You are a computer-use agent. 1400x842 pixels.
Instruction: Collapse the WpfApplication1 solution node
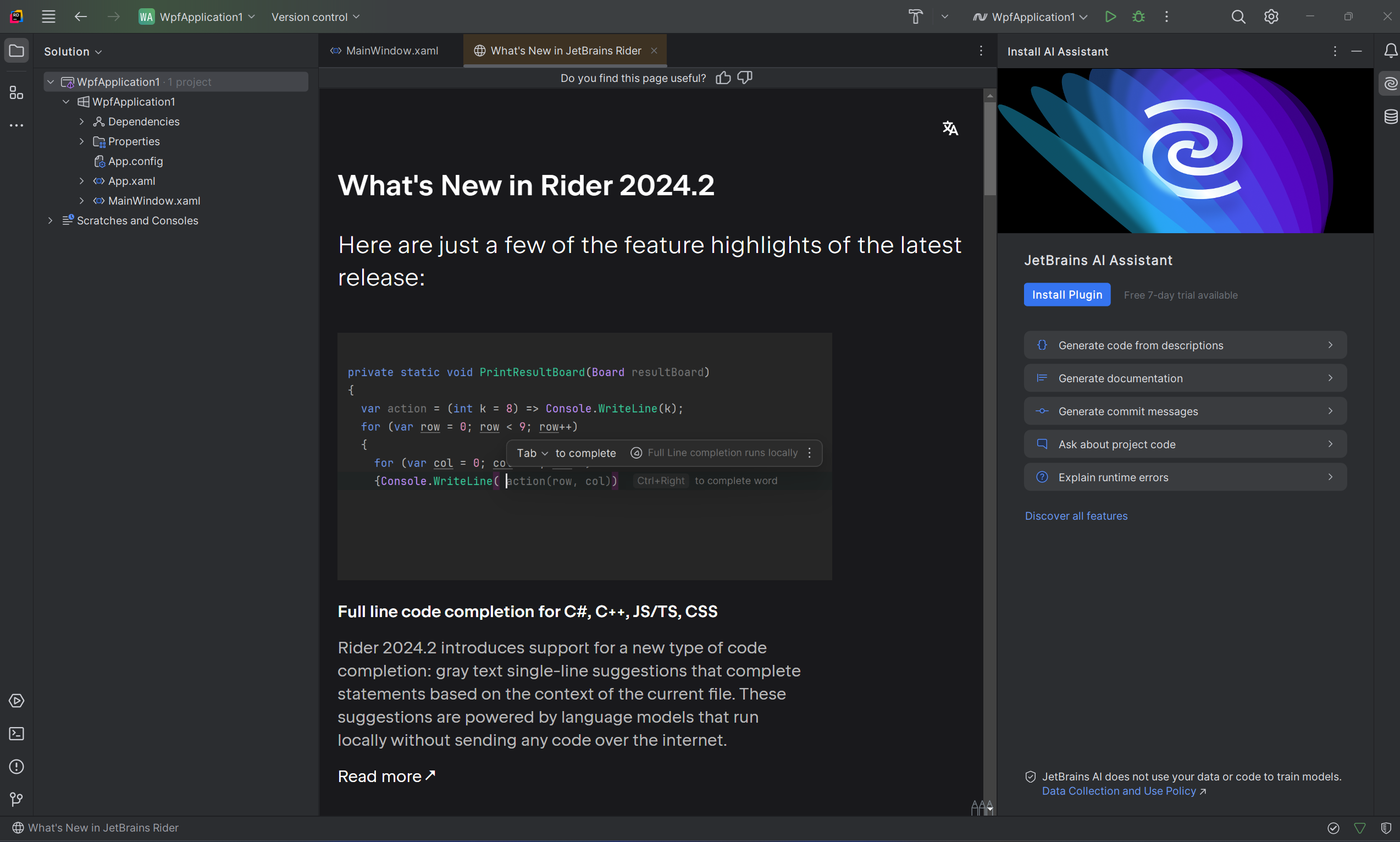[x=51, y=82]
